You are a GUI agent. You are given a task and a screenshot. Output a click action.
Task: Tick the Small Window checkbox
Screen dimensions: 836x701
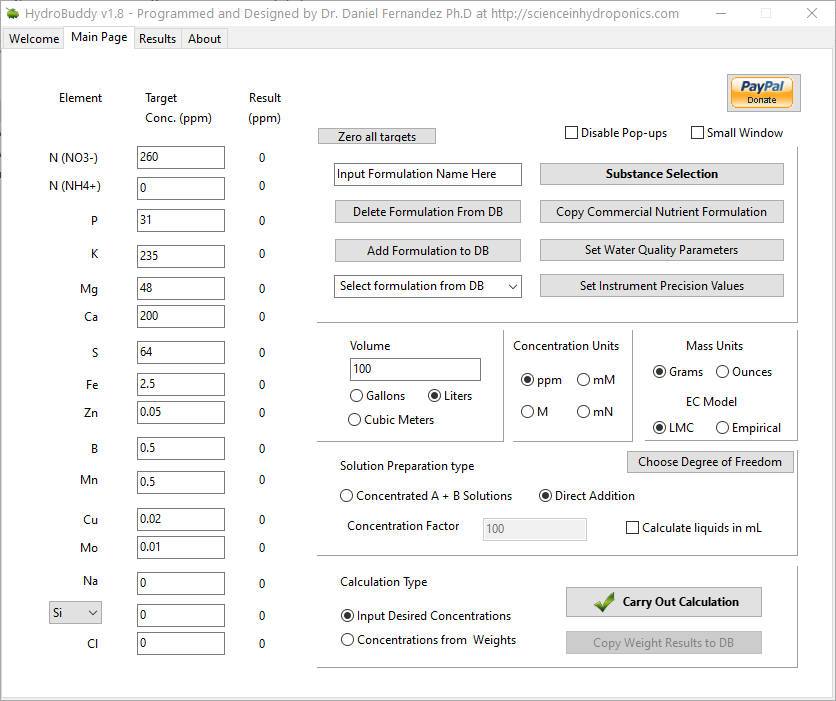click(697, 133)
